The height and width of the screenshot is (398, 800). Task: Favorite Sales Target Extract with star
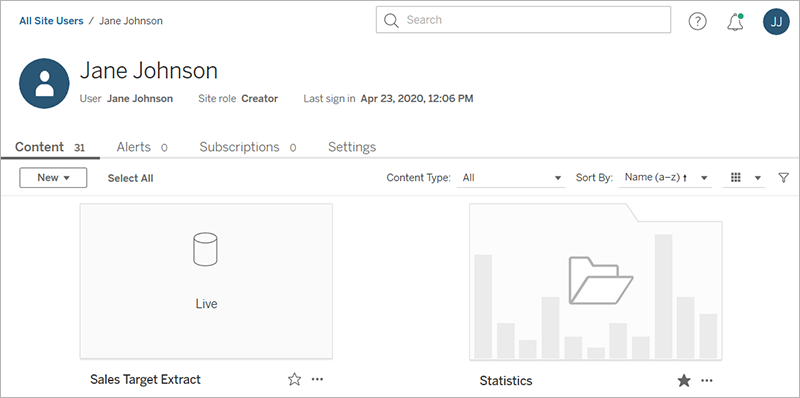(x=294, y=379)
